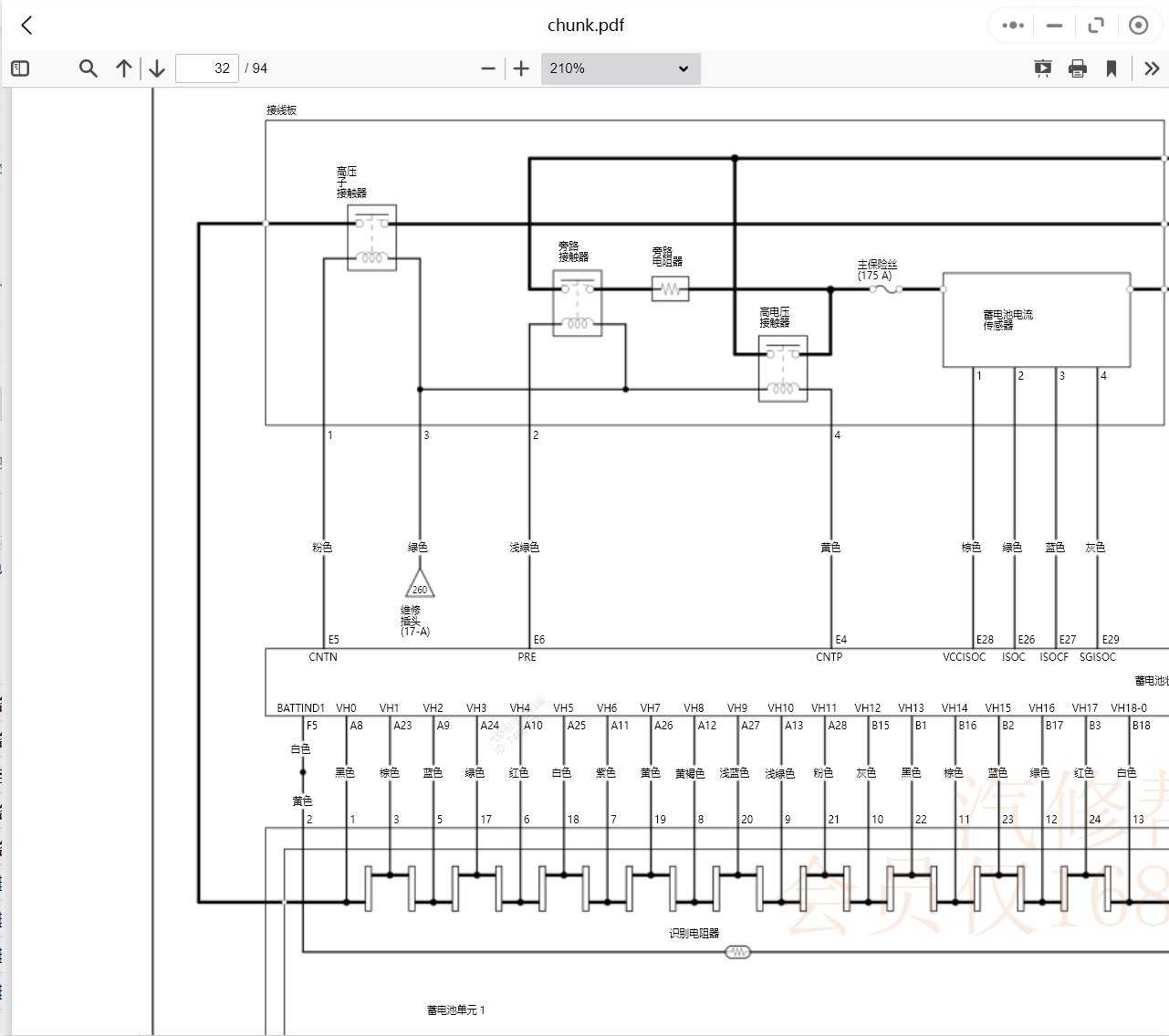1169x1036 pixels.
Task: Print the document
Action: 1078,68
